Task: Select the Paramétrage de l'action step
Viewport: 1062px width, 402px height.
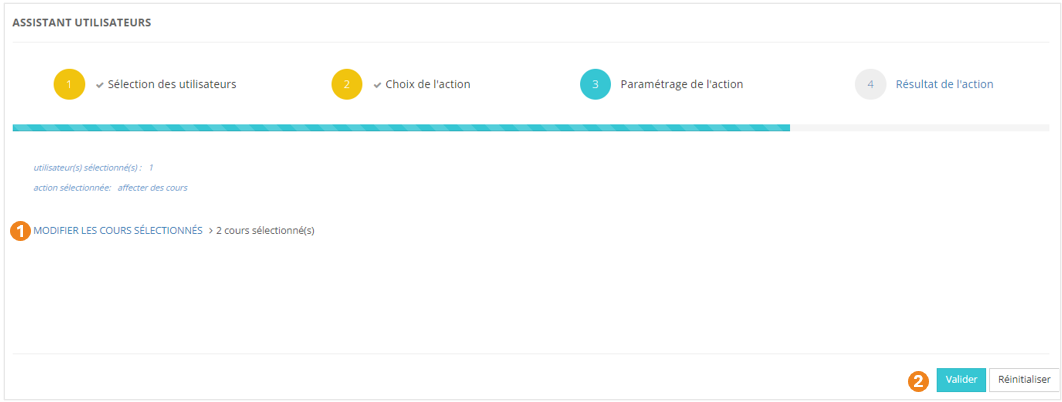Action: (x=682, y=84)
